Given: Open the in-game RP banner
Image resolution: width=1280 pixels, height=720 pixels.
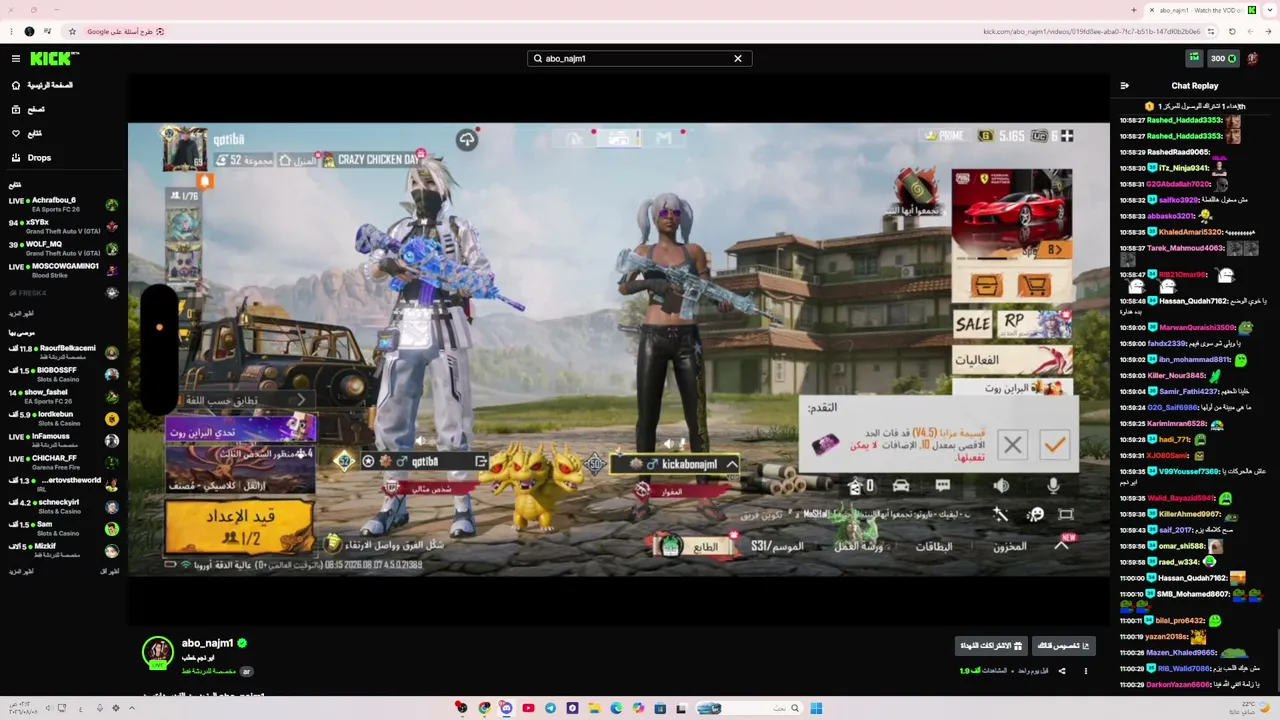Looking at the screenshot, I should (1034, 324).
